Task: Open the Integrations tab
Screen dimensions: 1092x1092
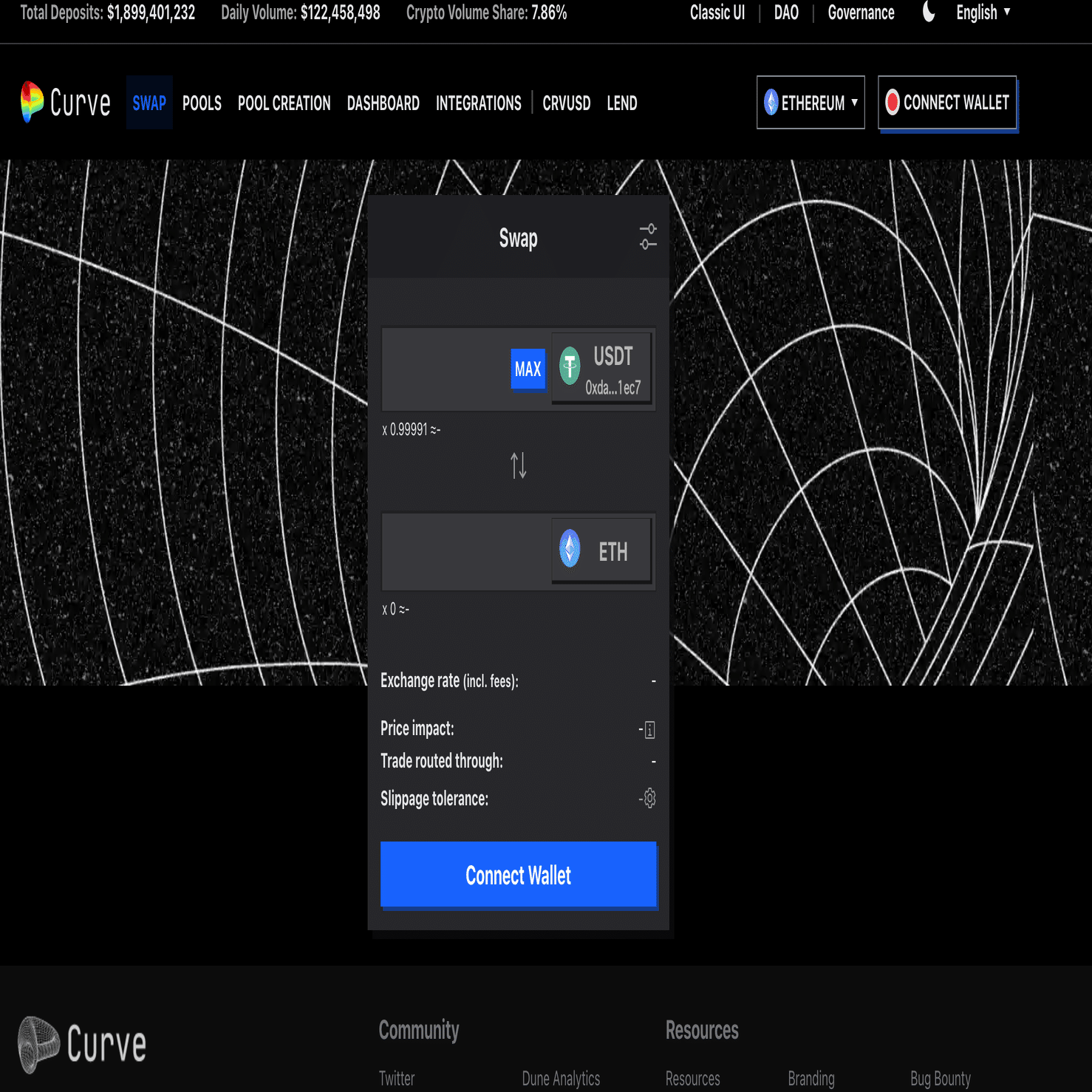Action: [x=479, y=103]
